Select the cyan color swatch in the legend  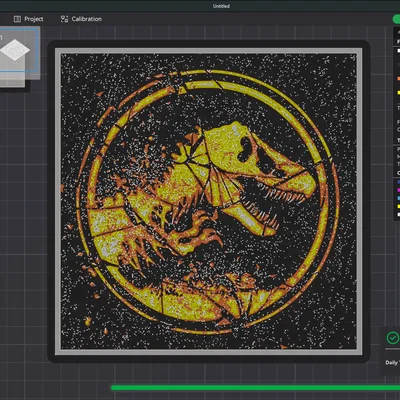point(398,198)
